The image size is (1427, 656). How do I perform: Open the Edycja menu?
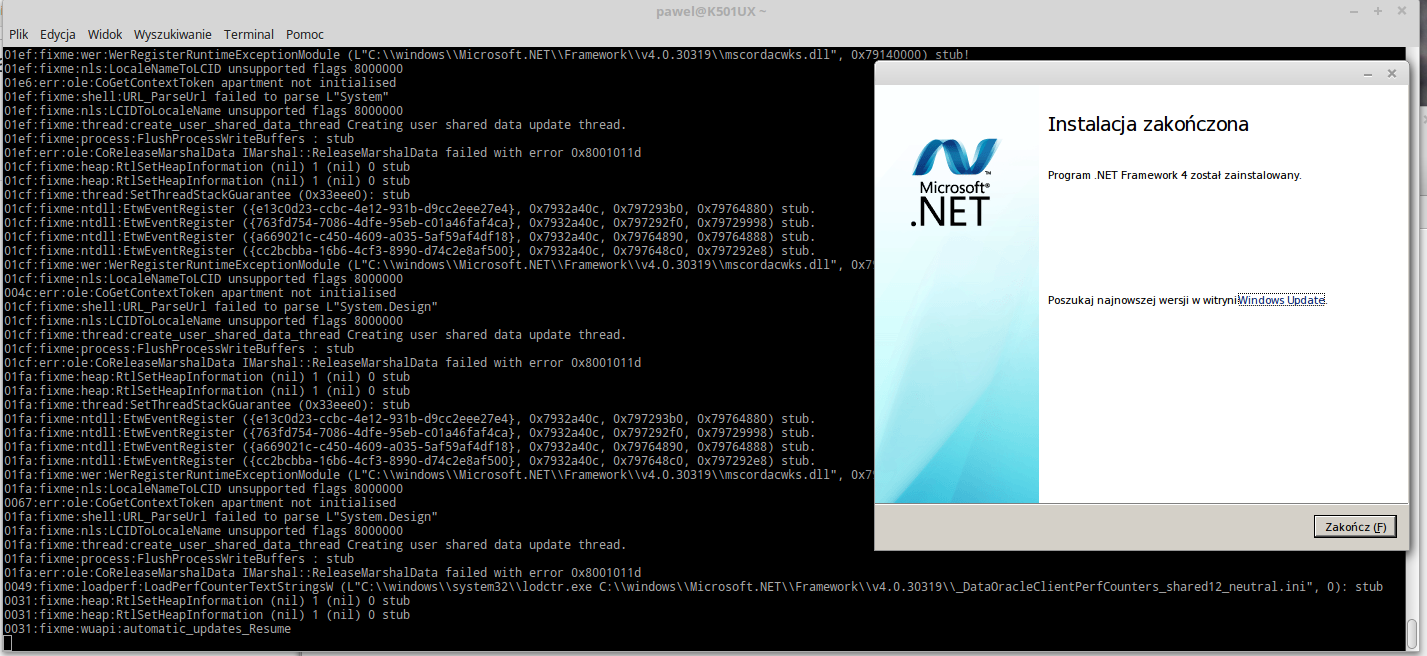[x=58, y=34]
